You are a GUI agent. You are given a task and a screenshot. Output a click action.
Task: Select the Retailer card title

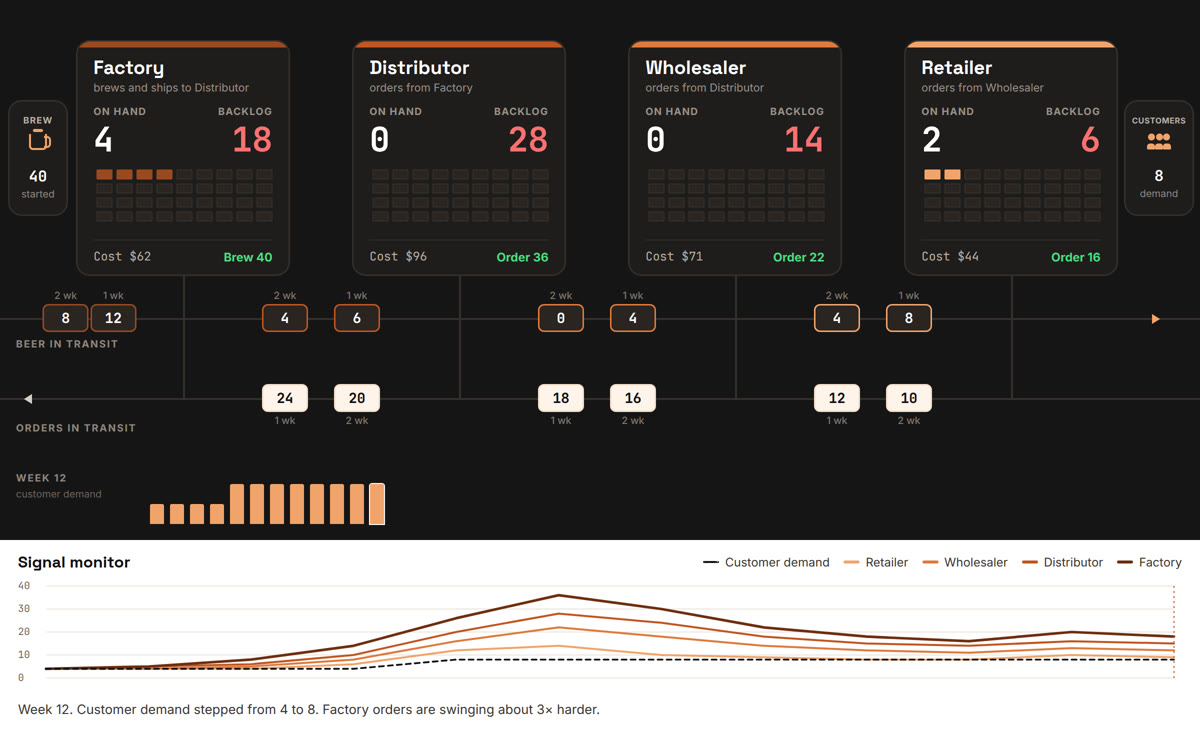957,68
